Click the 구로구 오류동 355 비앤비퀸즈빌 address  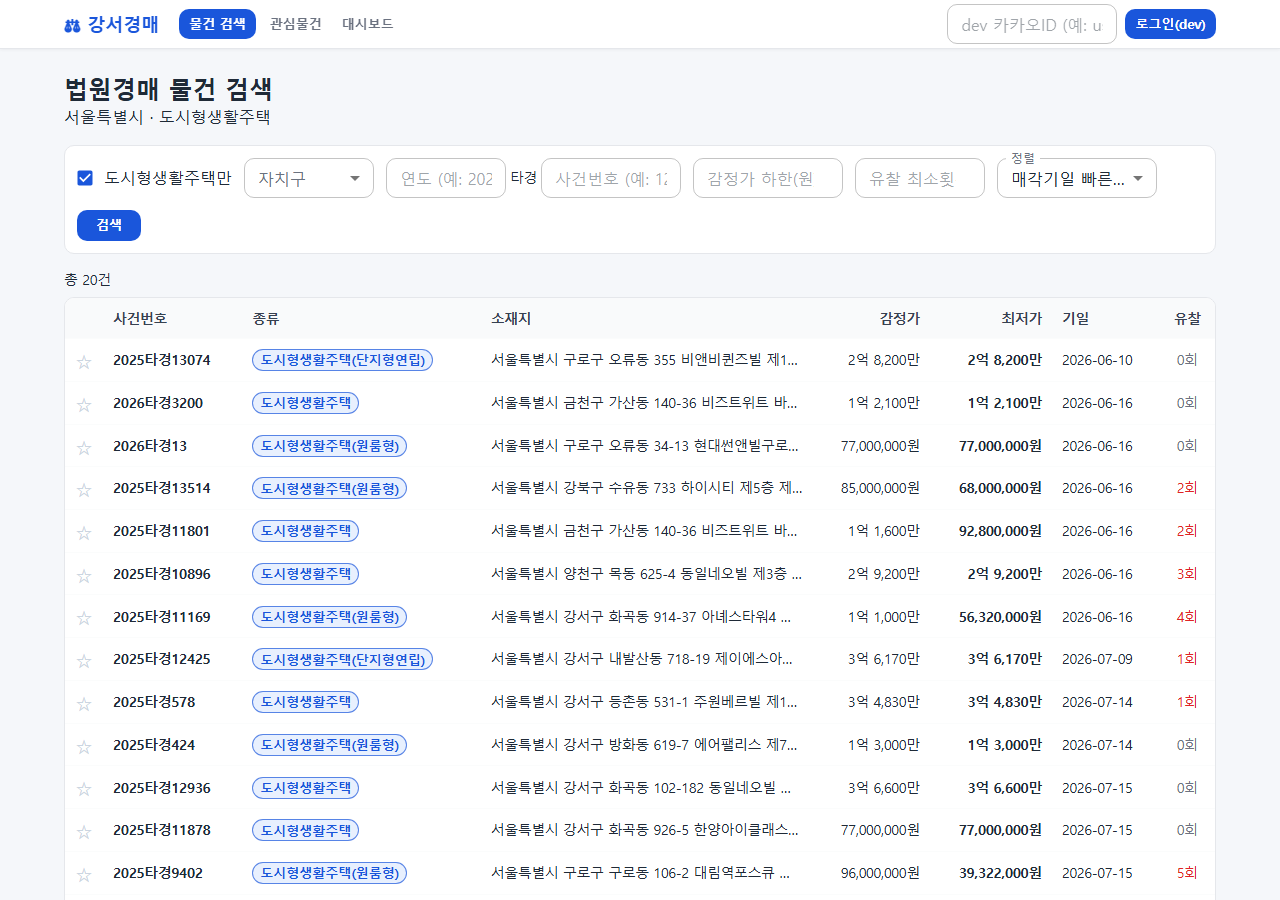click(645, 360)
